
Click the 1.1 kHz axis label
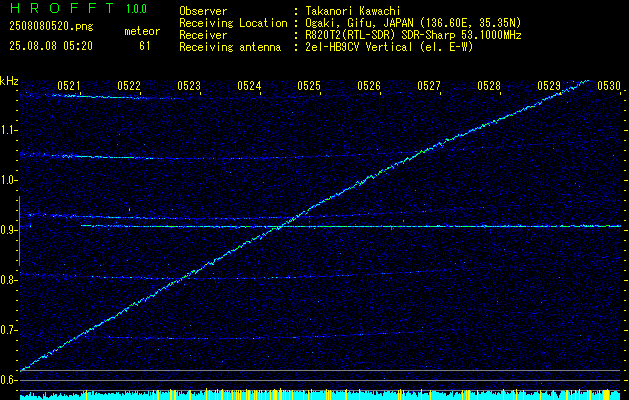(x=7, y=130)
